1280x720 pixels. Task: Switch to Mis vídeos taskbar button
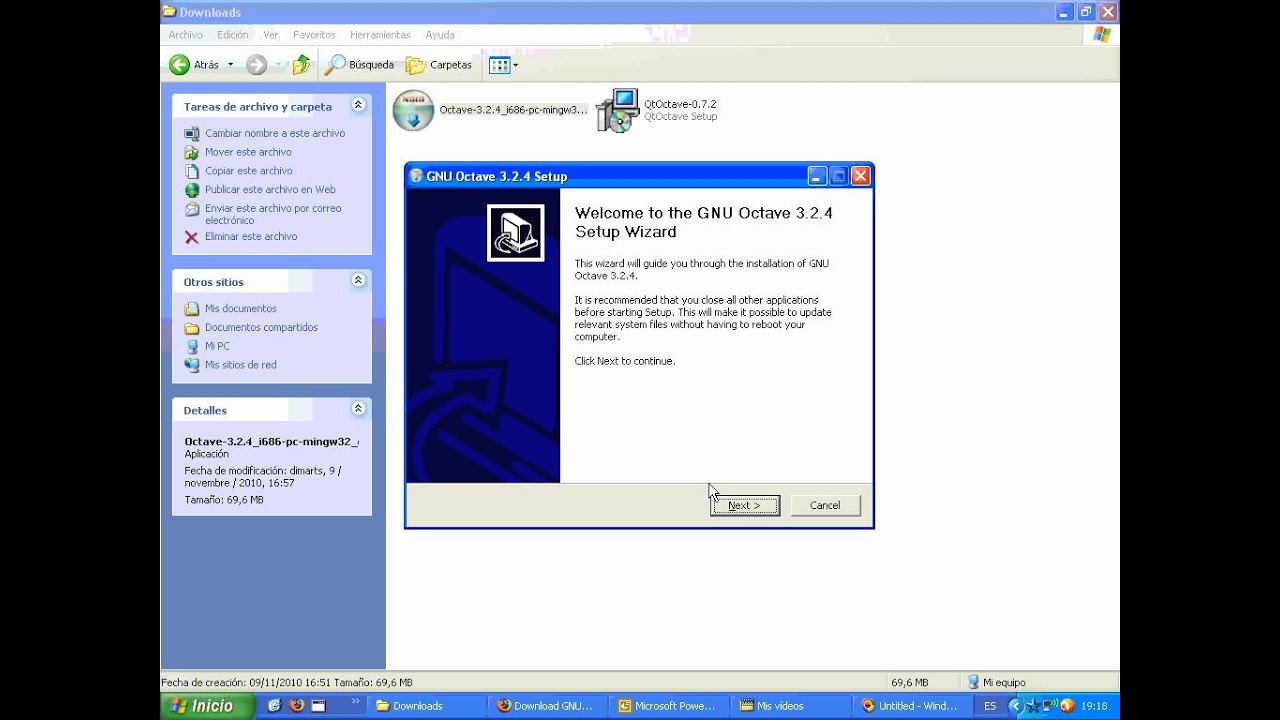pos(790,706)
